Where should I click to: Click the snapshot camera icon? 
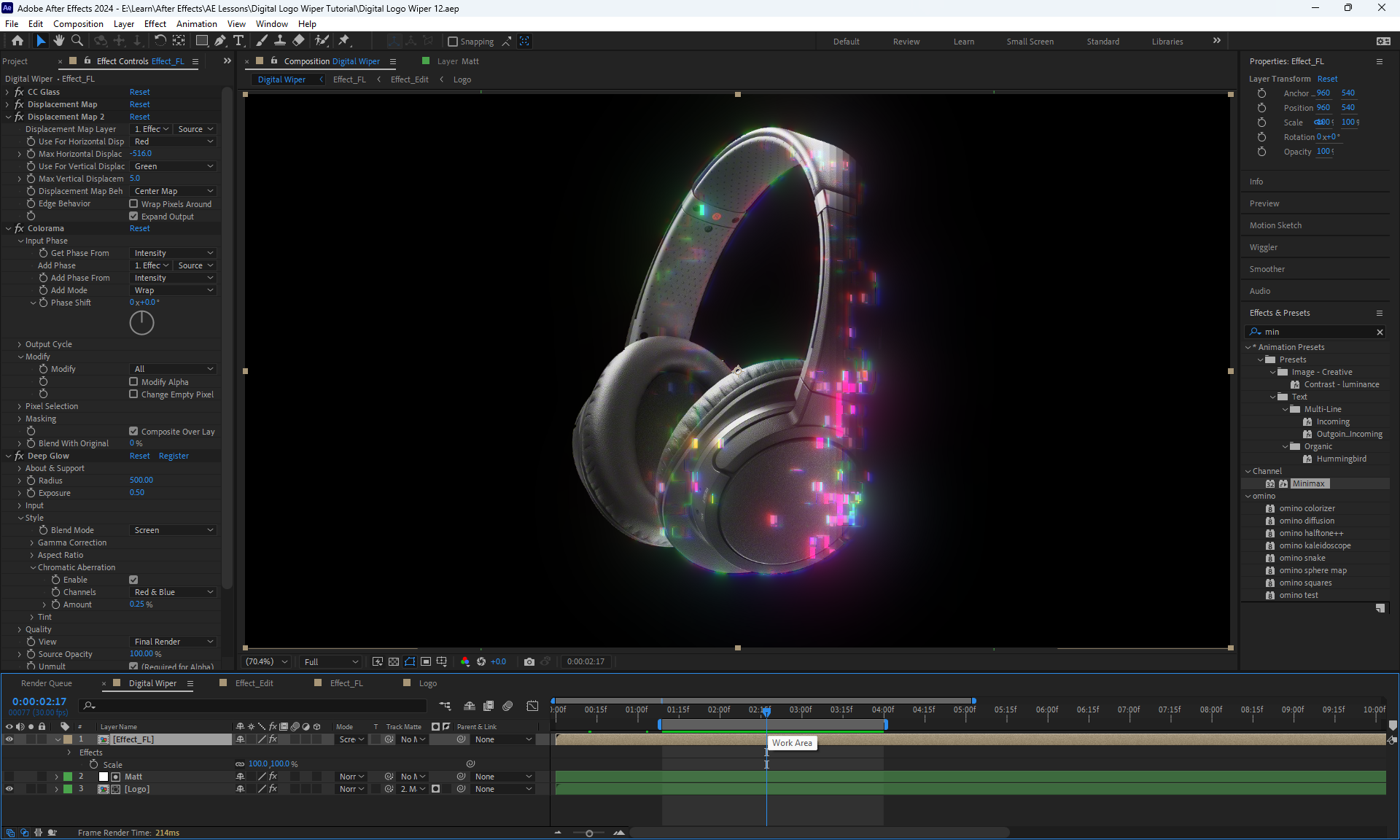click(529, 661)
